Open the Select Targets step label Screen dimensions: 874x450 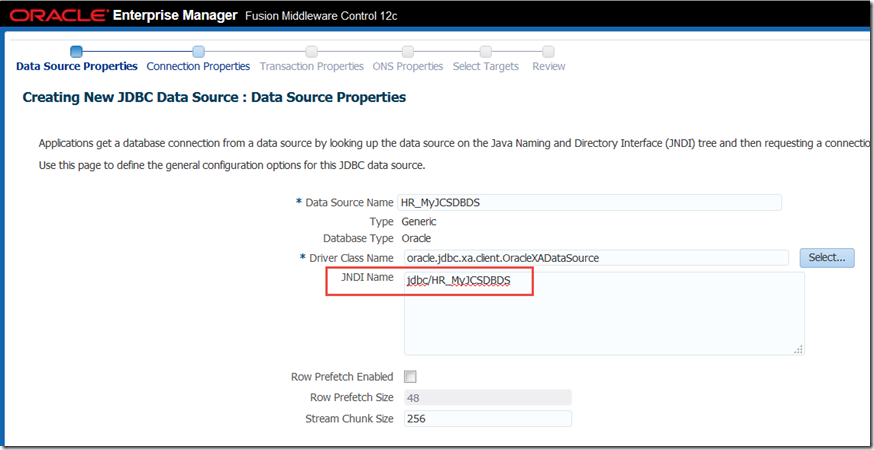pyautogui.click(x=486, y=67)
